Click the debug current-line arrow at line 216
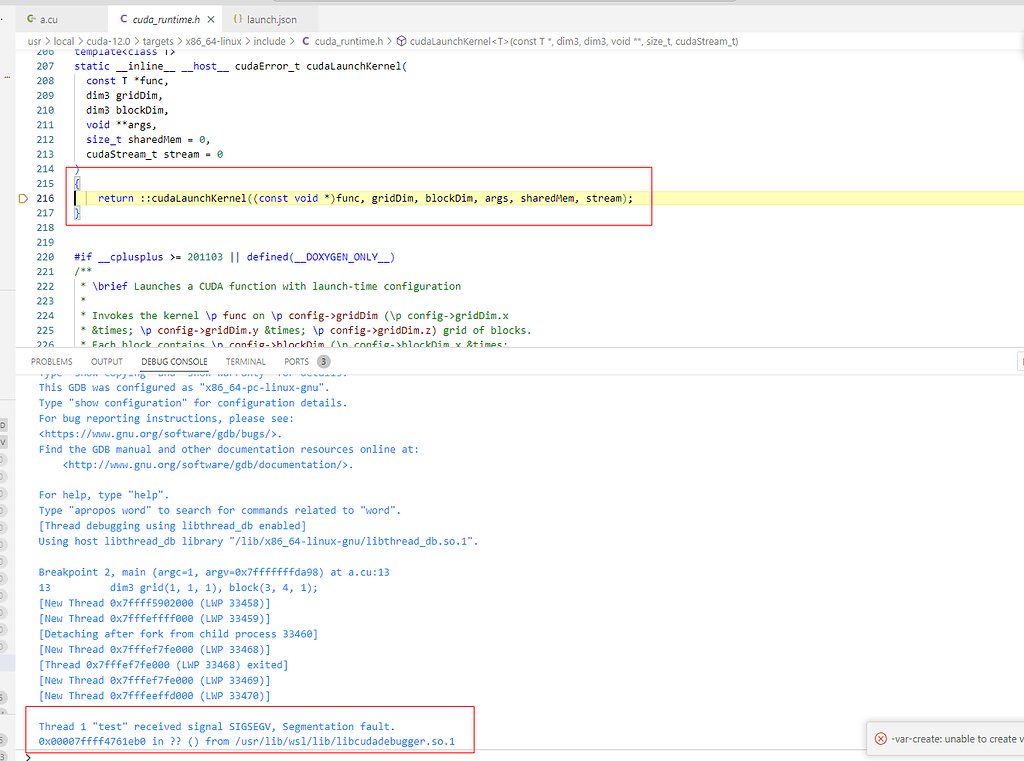This screenshot has width=1024, height=761. point(23,199)
